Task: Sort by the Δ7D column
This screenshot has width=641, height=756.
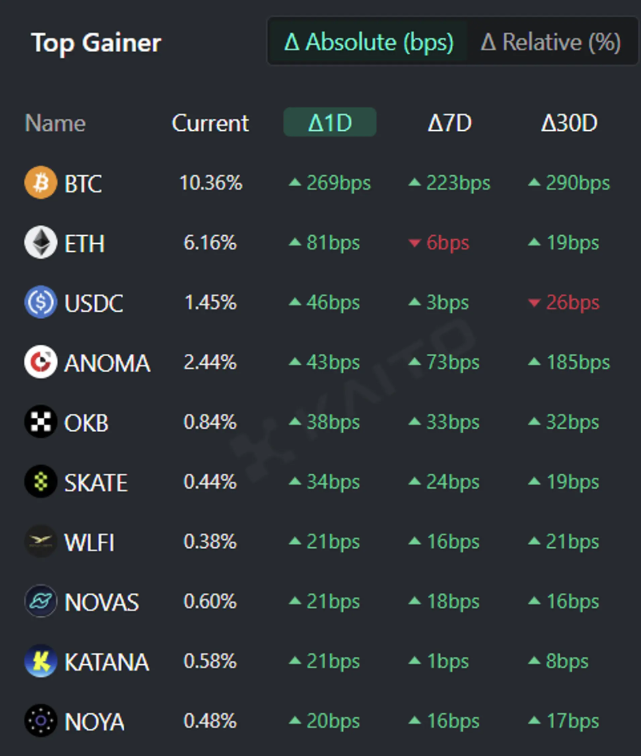Action: click(450, 123)
